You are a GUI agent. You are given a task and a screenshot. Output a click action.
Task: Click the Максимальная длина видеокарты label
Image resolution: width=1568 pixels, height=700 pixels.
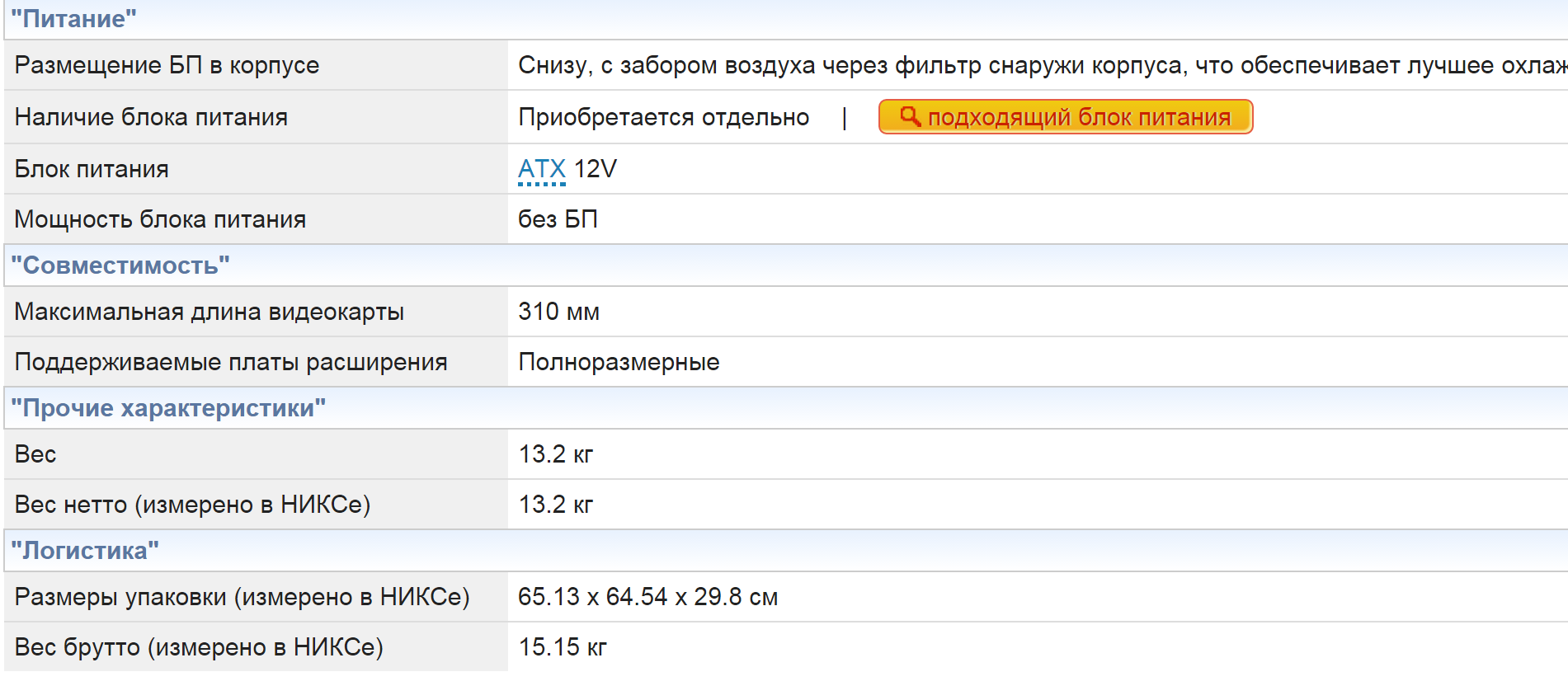click(210, 312)
